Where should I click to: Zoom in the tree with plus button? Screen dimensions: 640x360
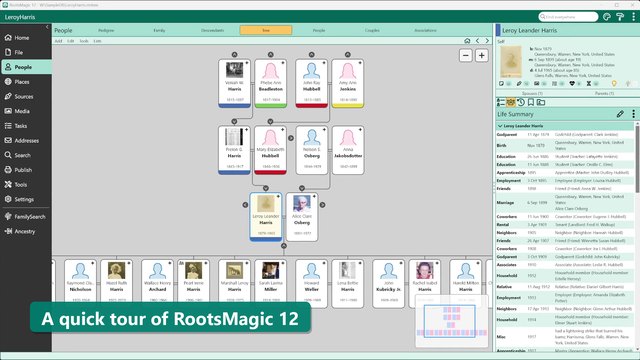click(482, 56)
